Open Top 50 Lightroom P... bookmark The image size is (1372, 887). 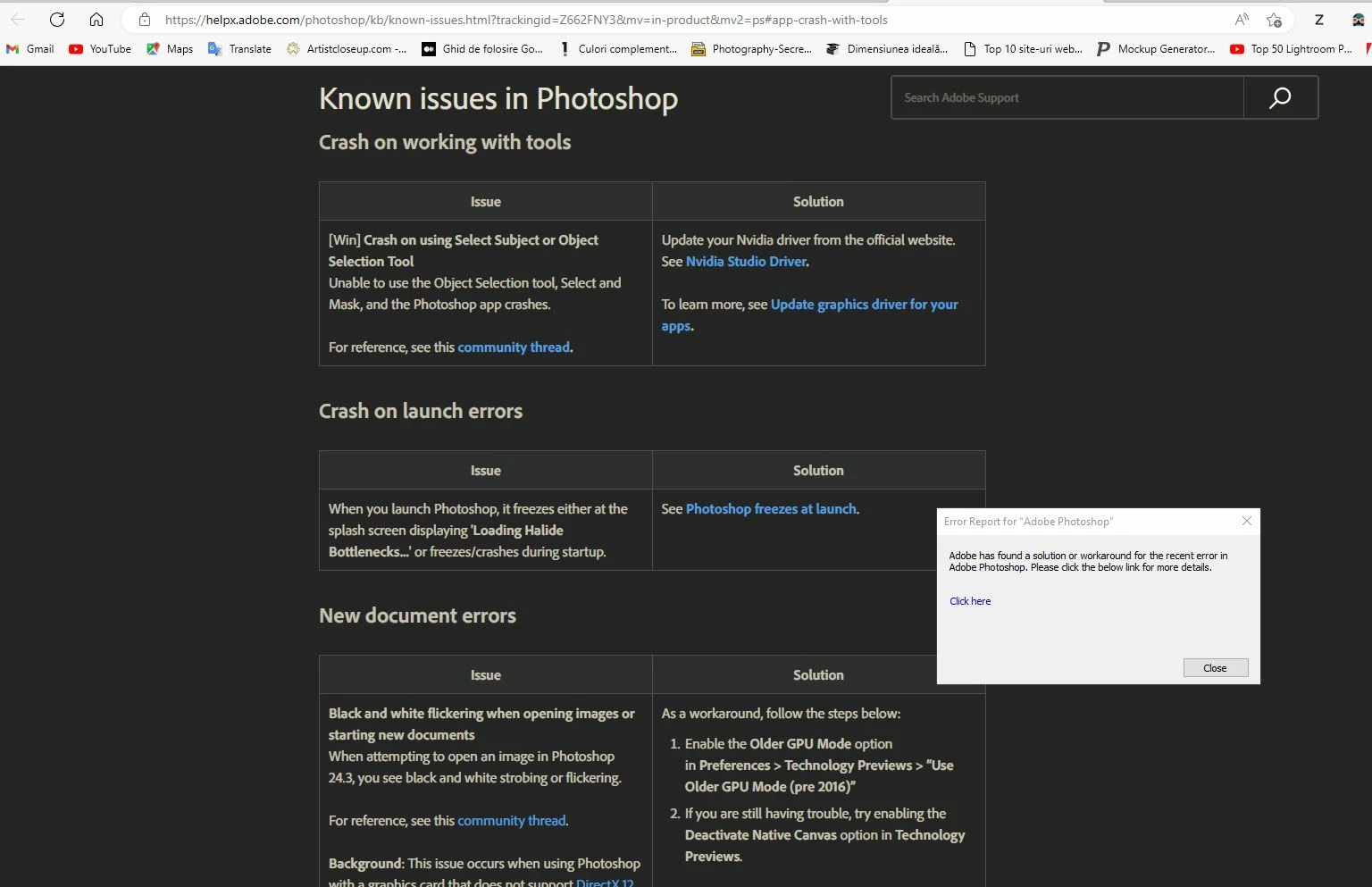1291,49
